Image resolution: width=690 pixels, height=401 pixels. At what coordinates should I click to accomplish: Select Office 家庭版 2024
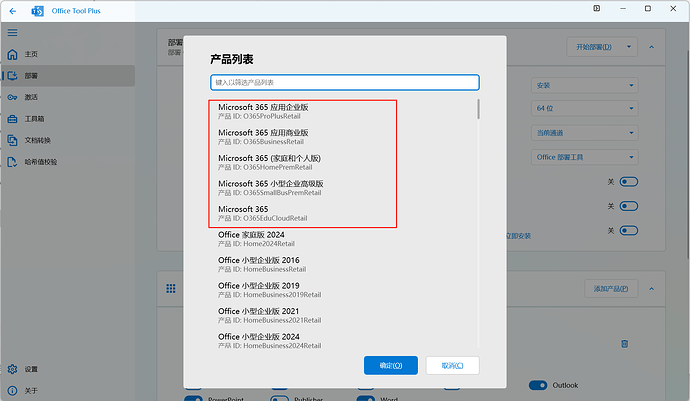343,239
